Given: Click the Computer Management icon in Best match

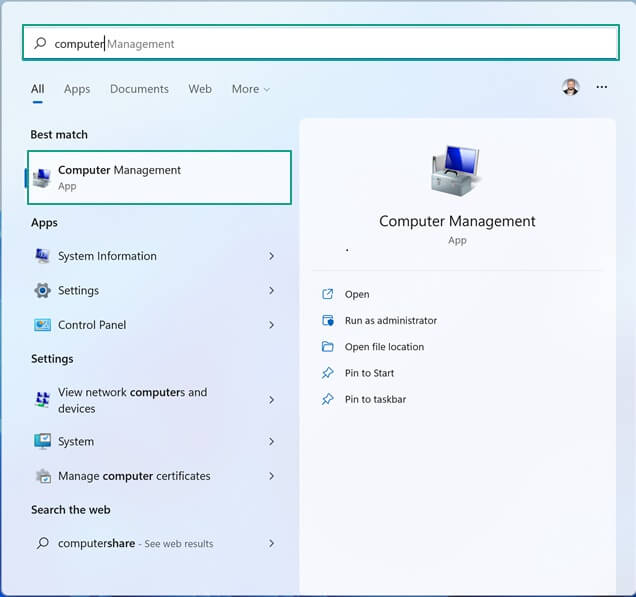Looking at the screenshot, I should point(42,178).
